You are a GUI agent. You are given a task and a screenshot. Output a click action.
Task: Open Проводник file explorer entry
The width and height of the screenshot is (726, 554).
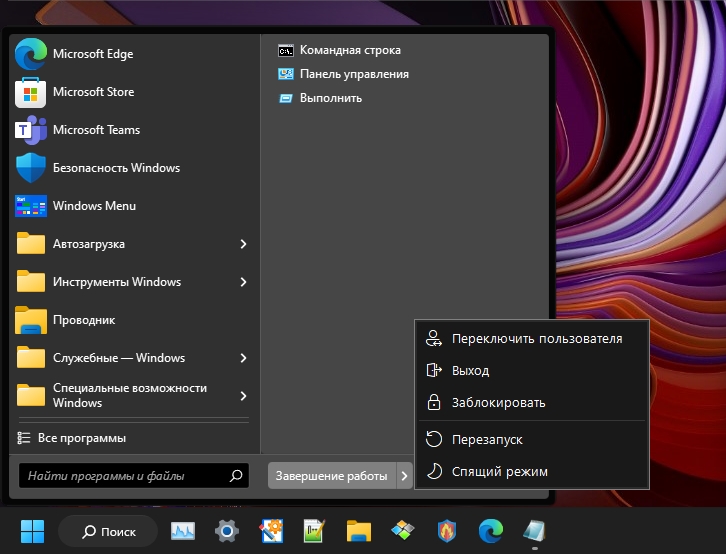click(83, 320)
